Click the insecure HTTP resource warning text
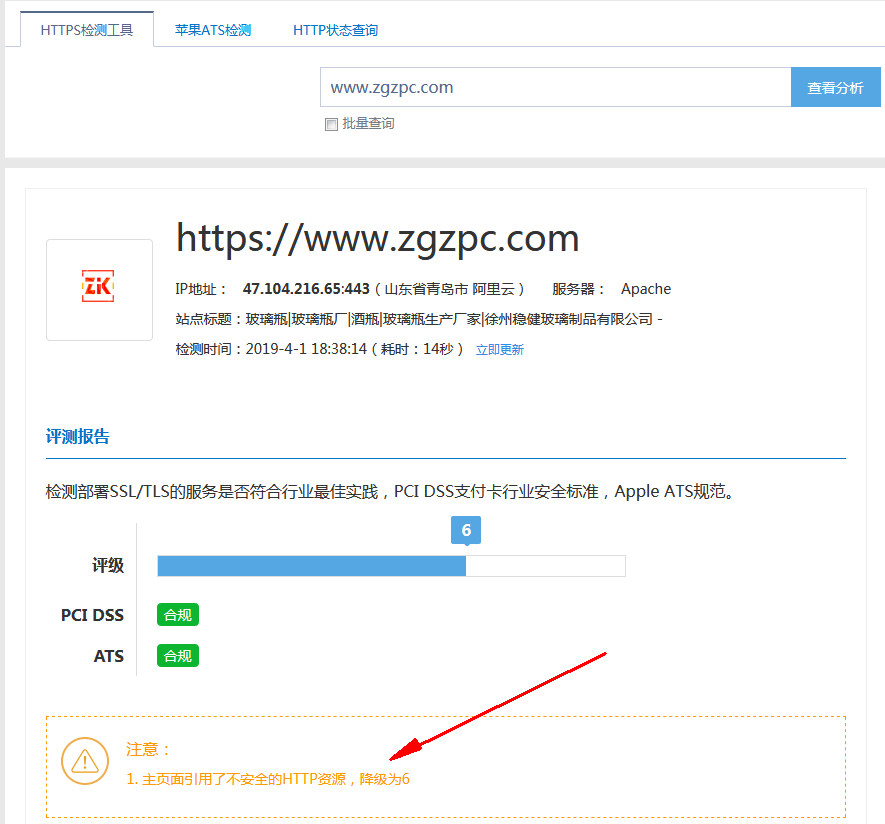This screenshot has width=885, height=824. click(268, 779)
